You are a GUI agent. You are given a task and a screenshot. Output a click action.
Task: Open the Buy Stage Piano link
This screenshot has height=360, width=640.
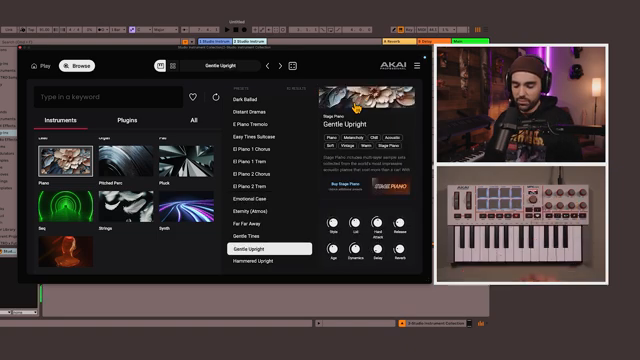pyautogui.click(x=345, y=184)
